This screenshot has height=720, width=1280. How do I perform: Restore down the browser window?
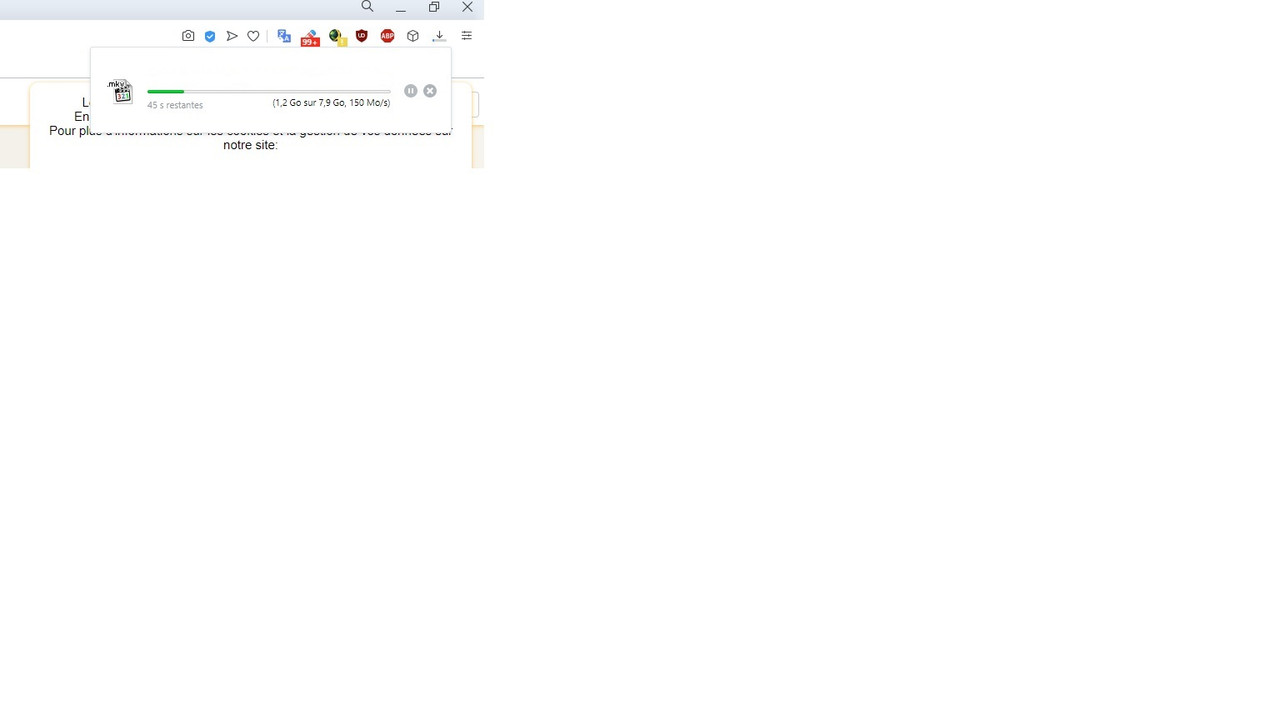tap(434, 7)
